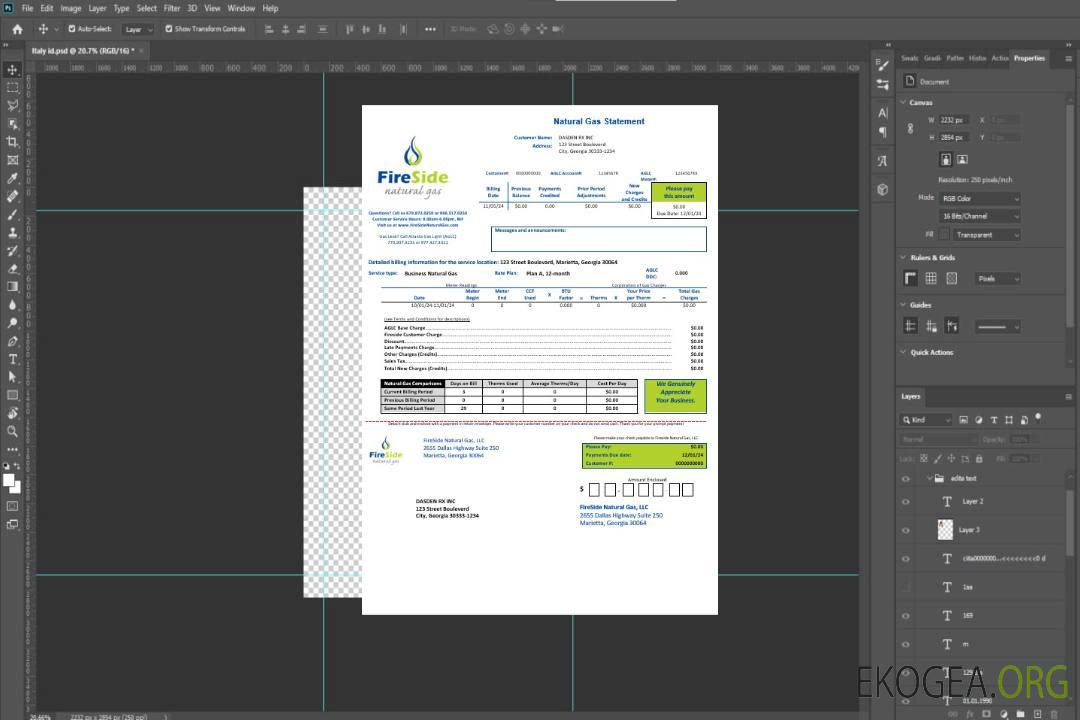Toggle the Auto-Select checkbox
Screen dimensions: 1080x720
[x=72, y=29]
